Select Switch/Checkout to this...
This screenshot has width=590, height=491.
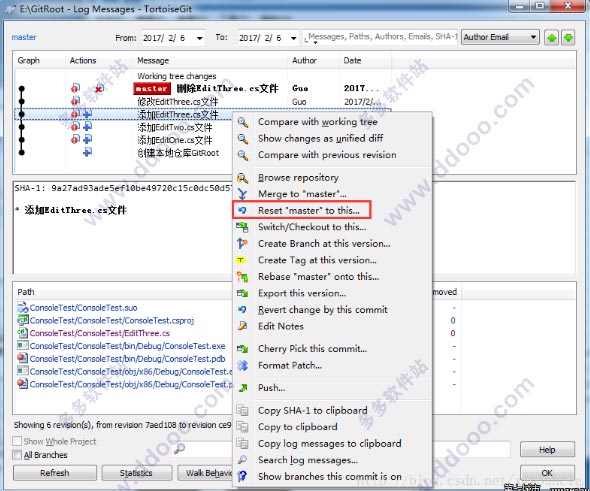click(x=312, y=227)
